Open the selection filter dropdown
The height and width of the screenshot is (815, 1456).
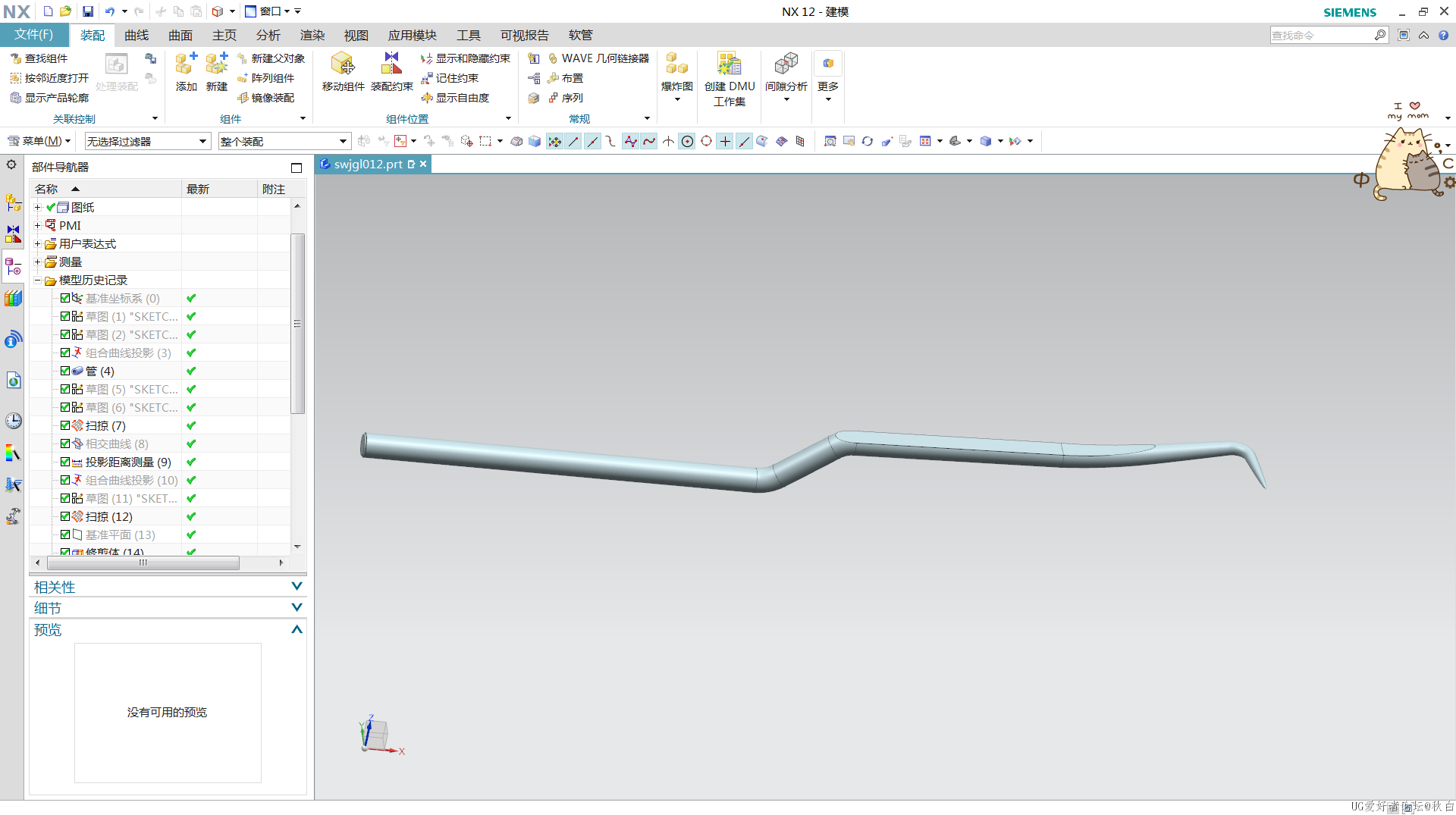[x=147, y=141]
